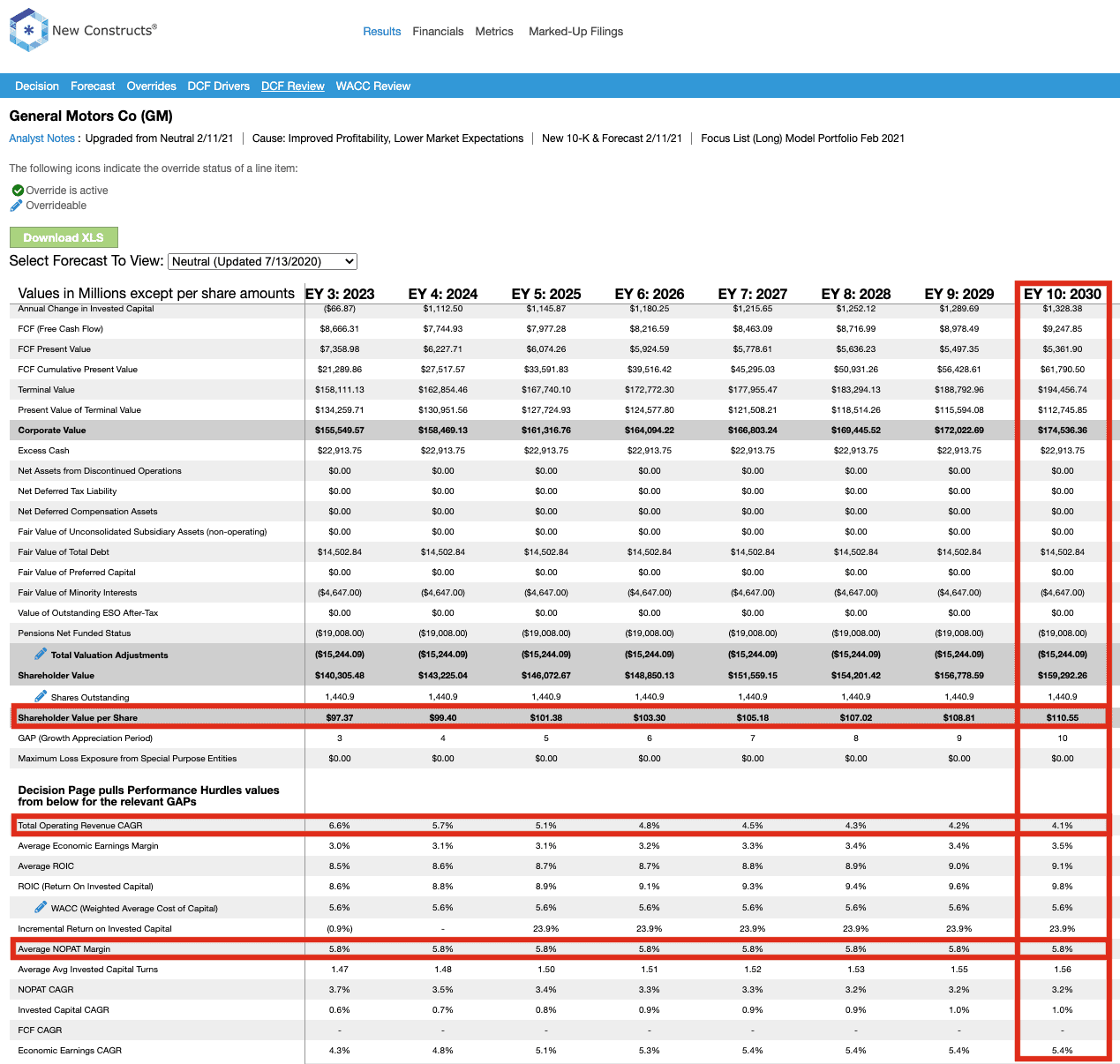Select the DCF Review tab
This screenshot has height=1064, width=1120.
[x=293, y=86]
